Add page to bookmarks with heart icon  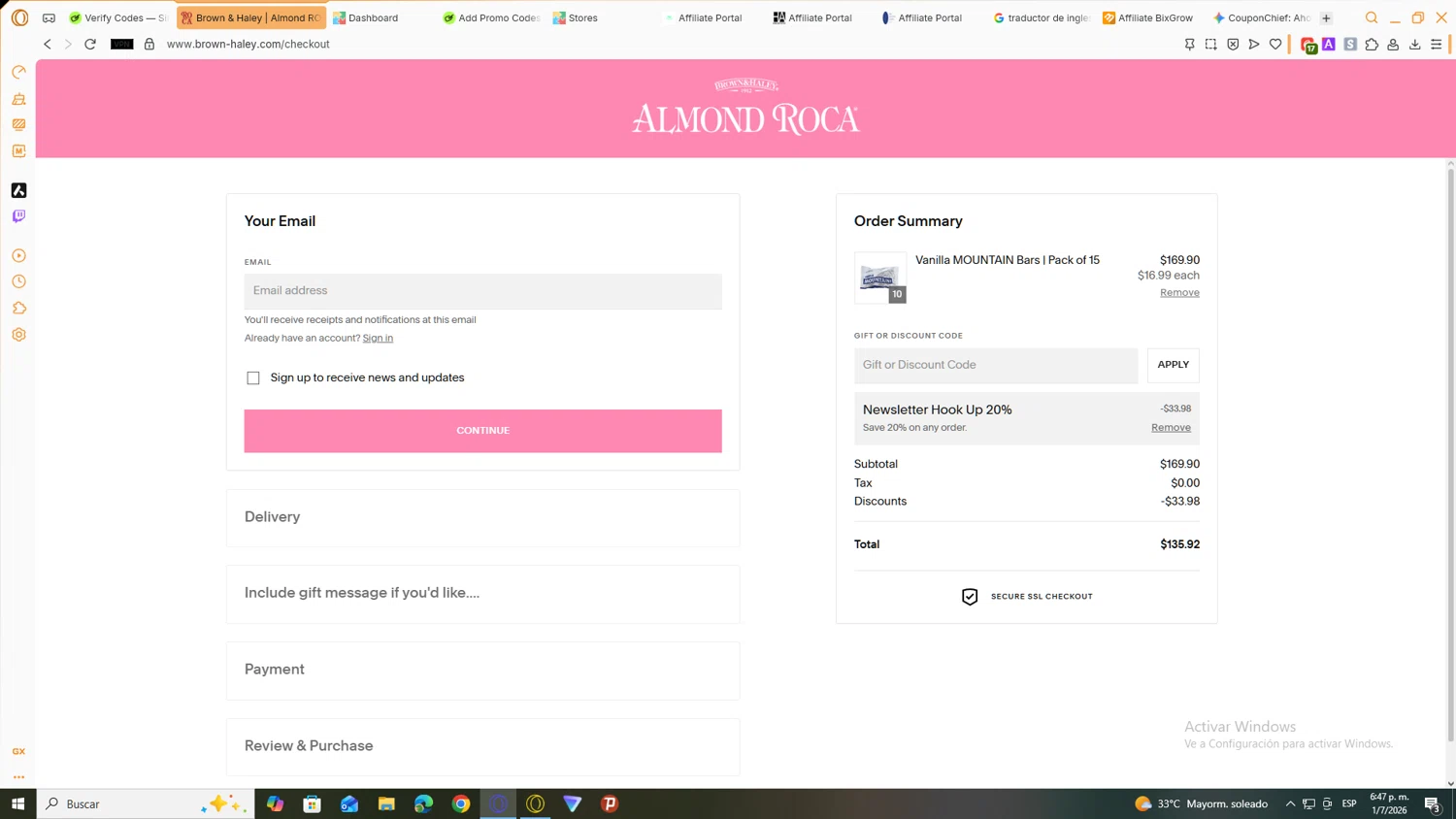point(1275,44)
